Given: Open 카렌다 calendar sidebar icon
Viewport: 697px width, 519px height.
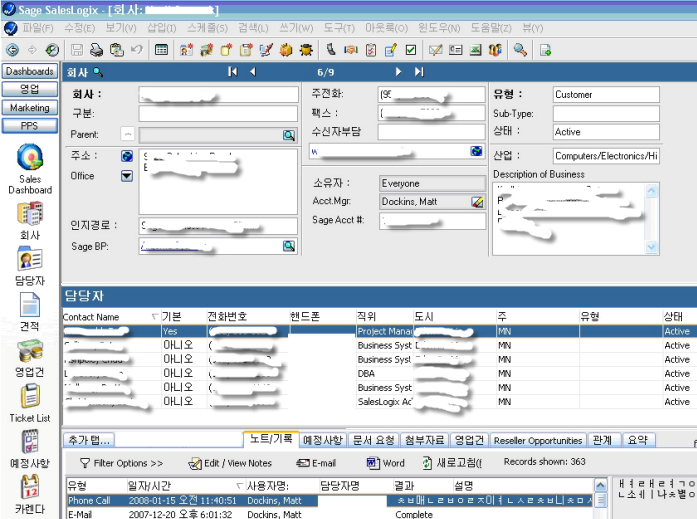Looking at the screenshot, I should (30, 494).
